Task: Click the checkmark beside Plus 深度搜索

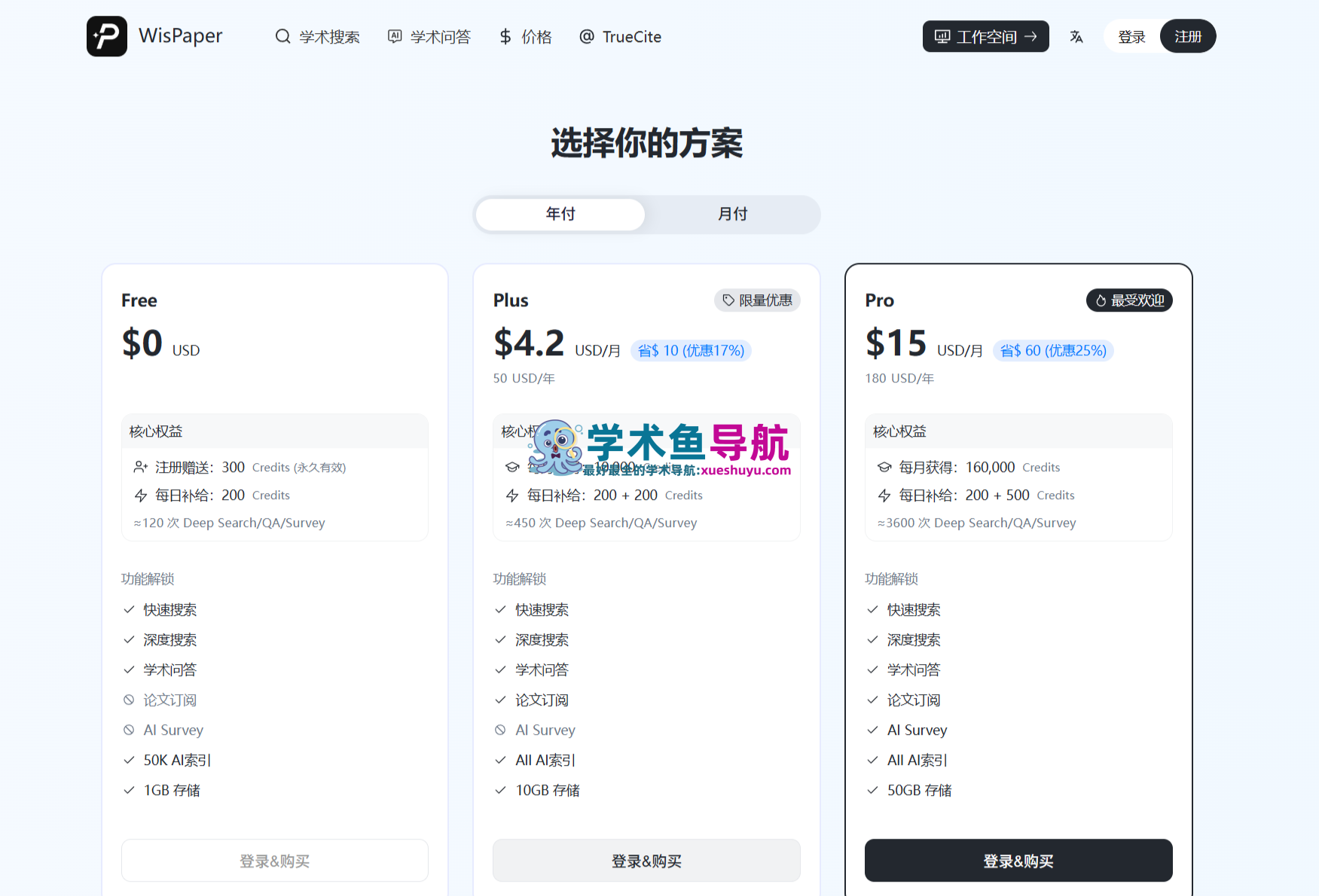Action: (500, 640)
